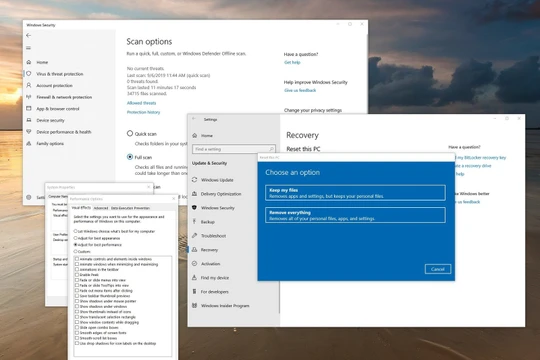Image resolution: width=540 pixels, height=360 pixels.
Task: Check Save taskbar thumbnail previews
Action: (77, 296)
